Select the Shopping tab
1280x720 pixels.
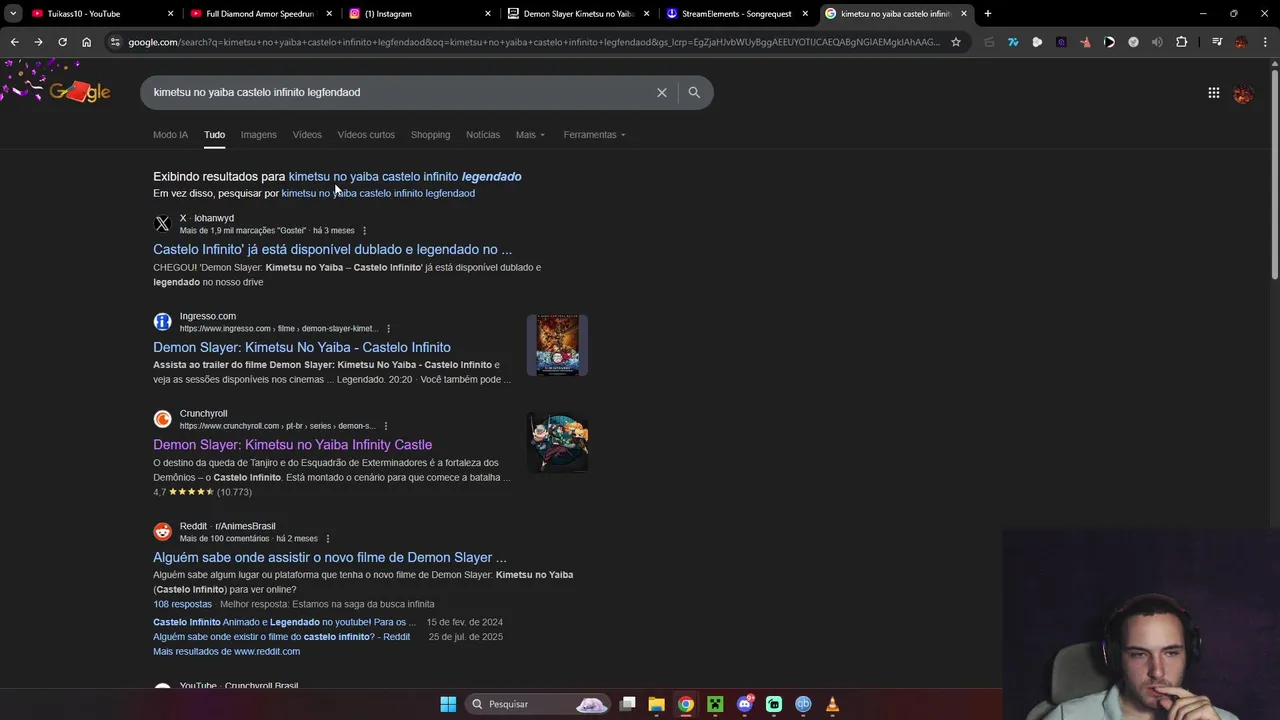tap(430, 135)
